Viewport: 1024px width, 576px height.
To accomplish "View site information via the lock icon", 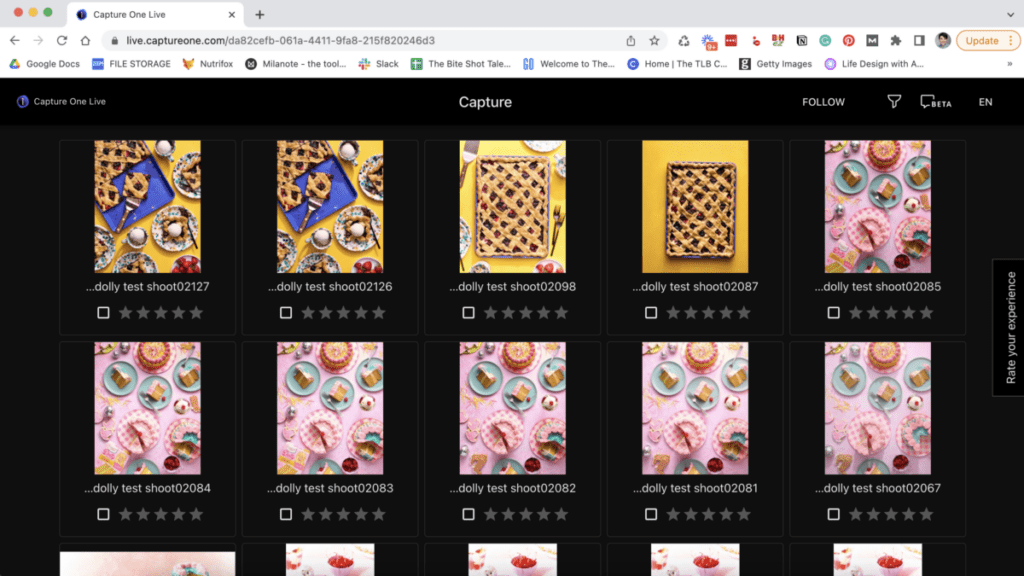I will coord(115,40).
